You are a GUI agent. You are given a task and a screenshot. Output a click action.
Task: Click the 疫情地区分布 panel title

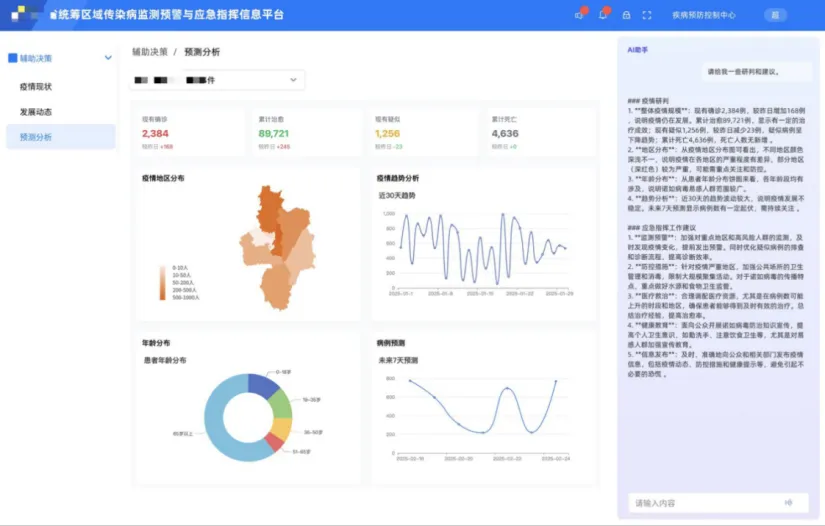tap(163, 178)
